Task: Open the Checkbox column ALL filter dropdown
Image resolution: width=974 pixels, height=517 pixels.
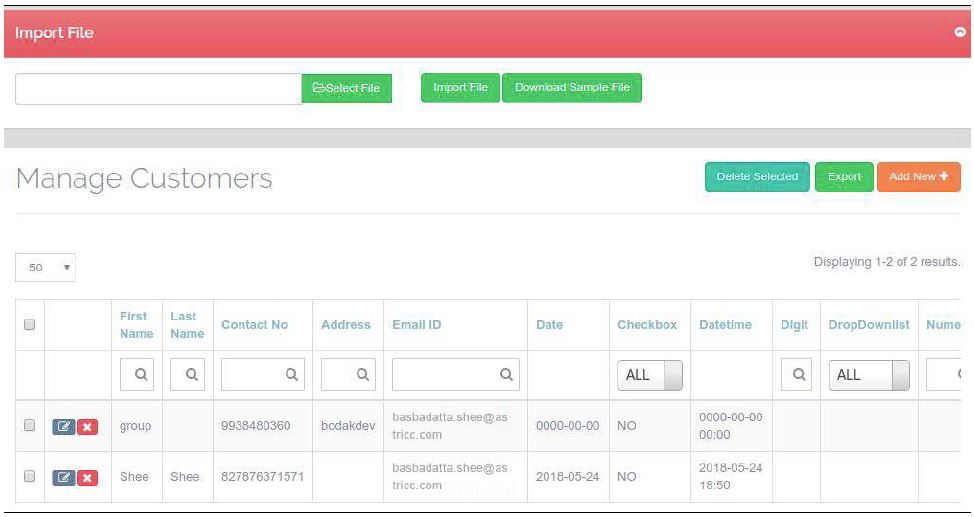Action: tap(650, 375)
